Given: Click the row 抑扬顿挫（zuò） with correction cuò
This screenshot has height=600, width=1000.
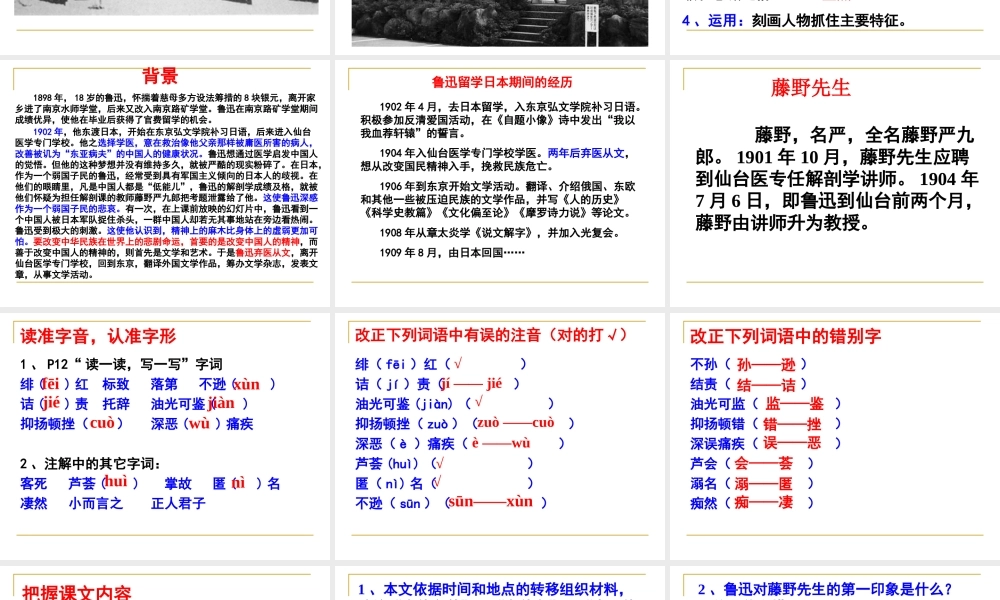Looking at the screenshot, I should coord(465,423).
